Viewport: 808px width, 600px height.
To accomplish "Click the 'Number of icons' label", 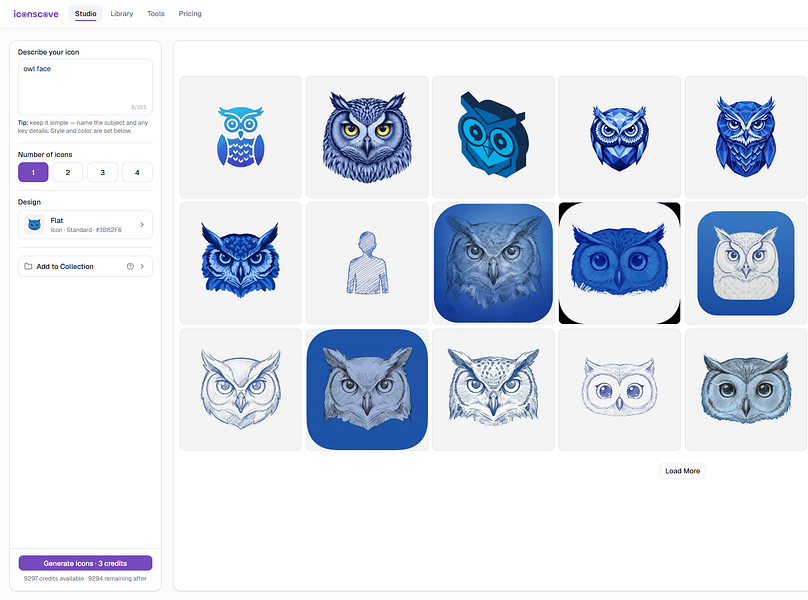I will coord(45,155).
